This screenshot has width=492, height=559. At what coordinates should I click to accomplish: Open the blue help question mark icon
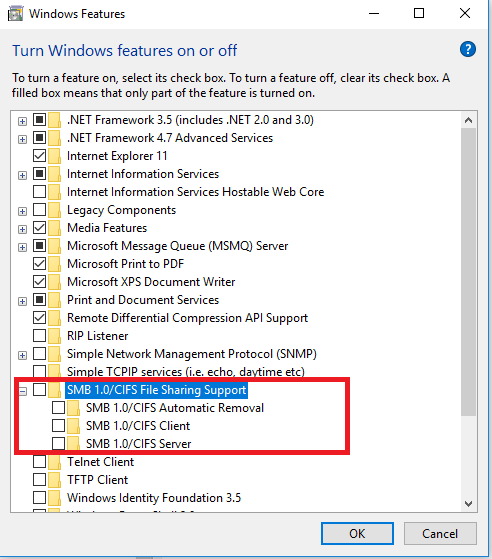(467, 49)
